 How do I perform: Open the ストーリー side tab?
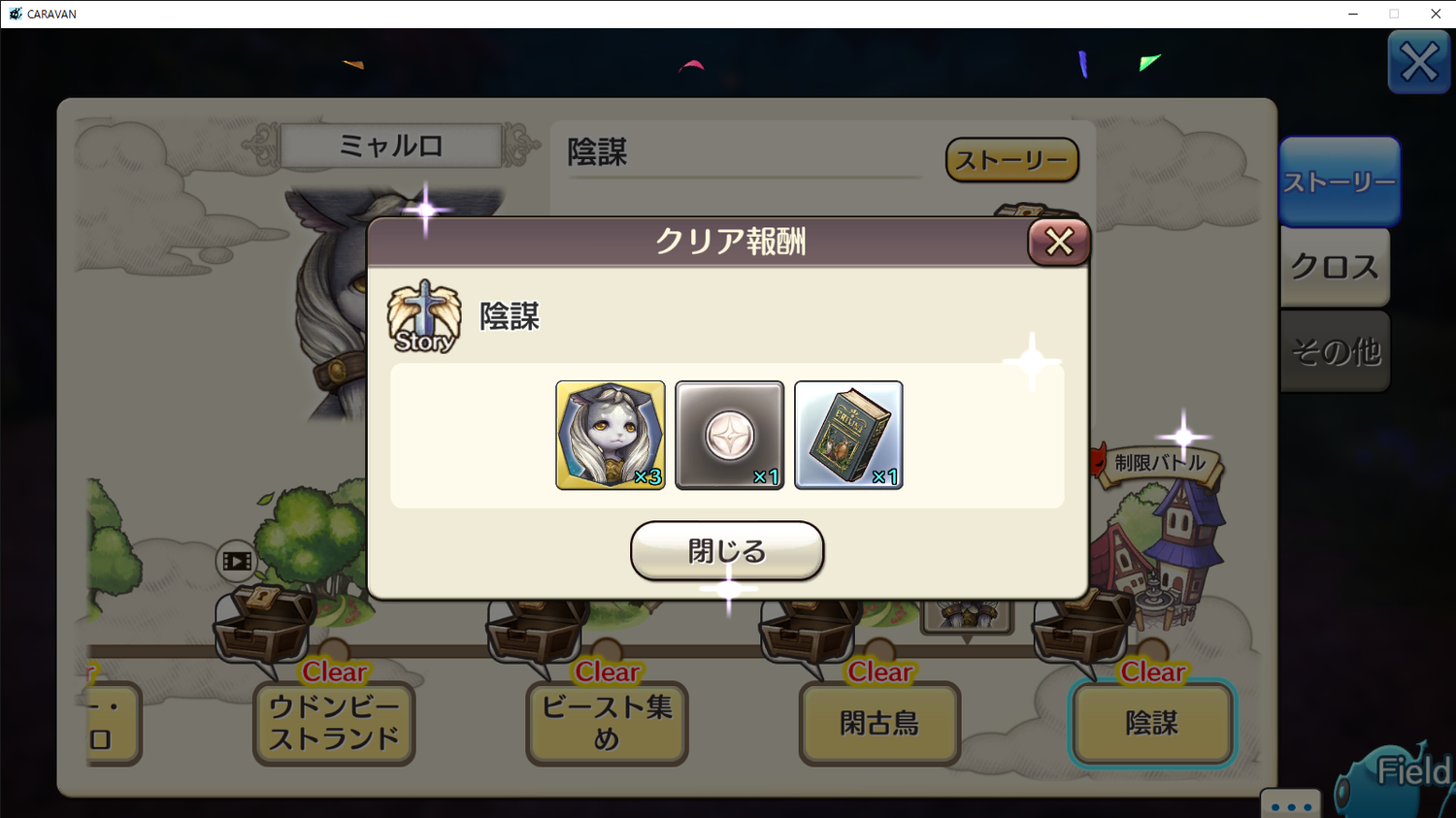point(1340,181)
